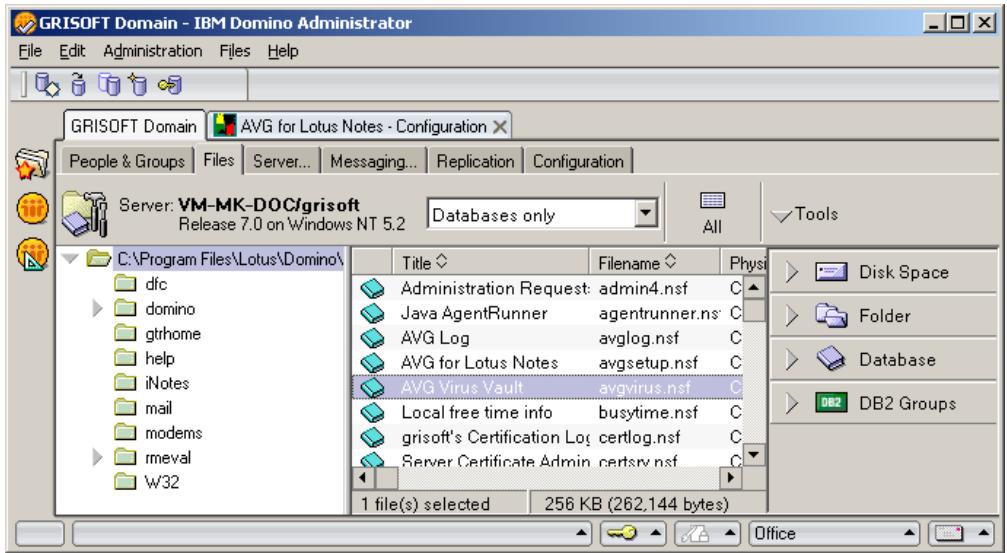
Task: Switch to People & Groups tab
Action: pos(127,161)
